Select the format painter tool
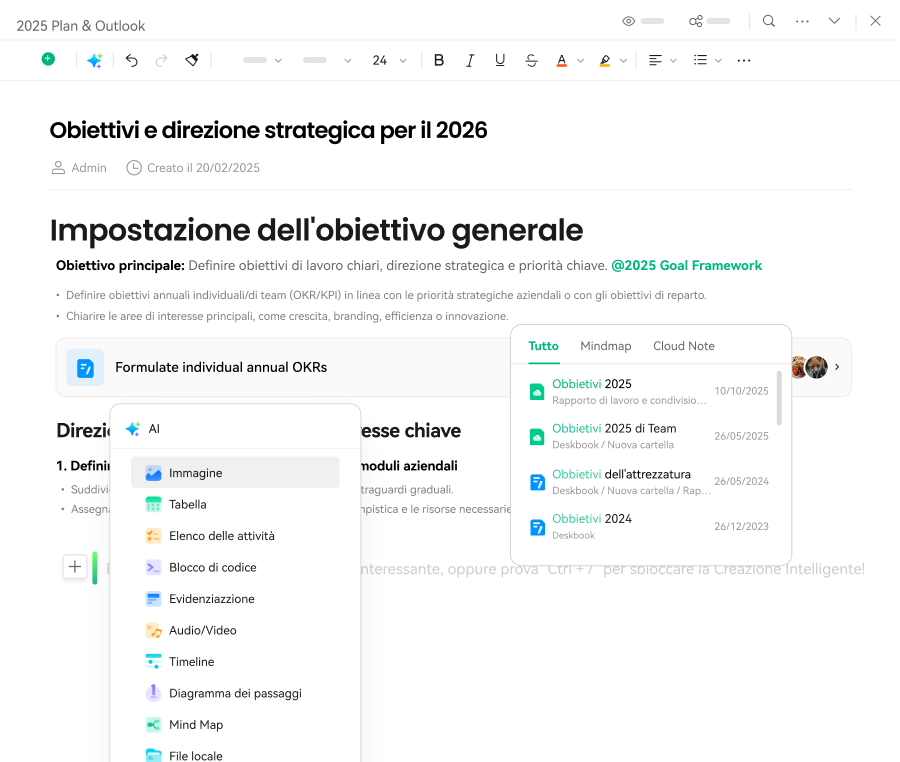The height and width of the screenshot is (762, 900). point(192,60)
